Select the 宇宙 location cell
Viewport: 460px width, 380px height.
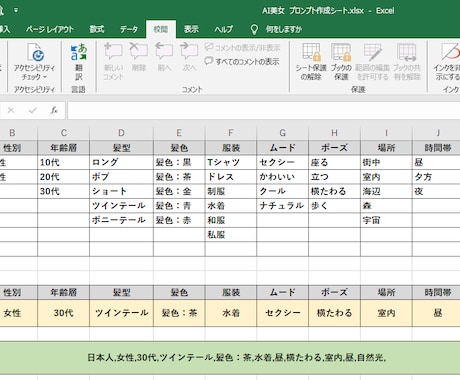(x=386, y=220)
